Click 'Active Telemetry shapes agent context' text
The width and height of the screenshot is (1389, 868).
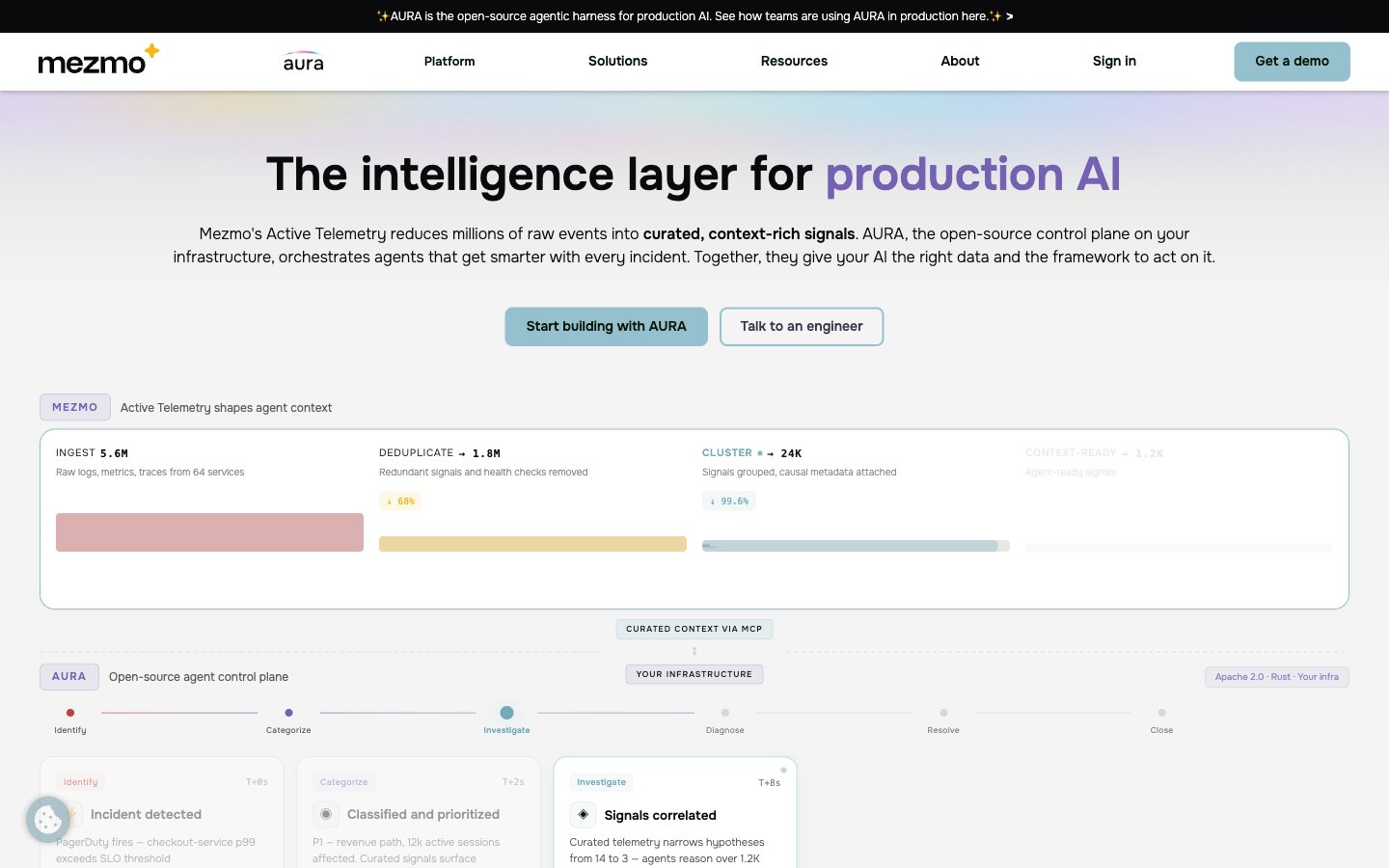click(x=226, y=408)
